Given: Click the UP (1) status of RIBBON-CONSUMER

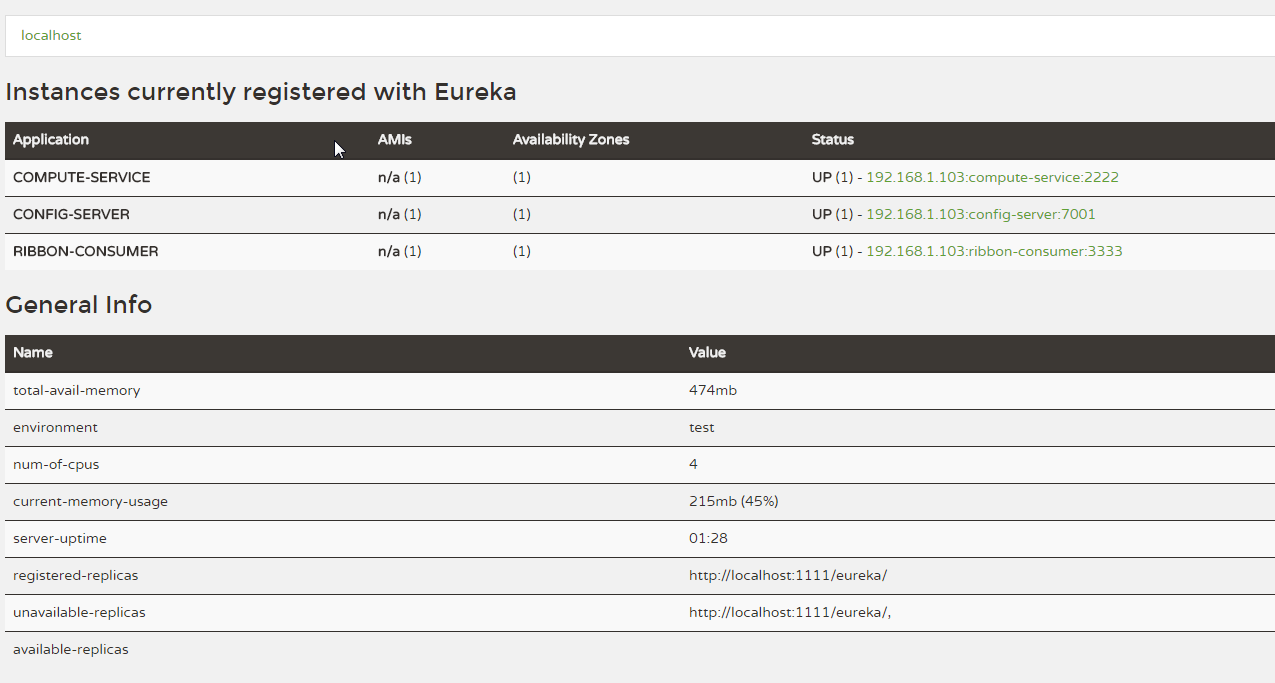Looking at the screenshot, I should (833, 251).
